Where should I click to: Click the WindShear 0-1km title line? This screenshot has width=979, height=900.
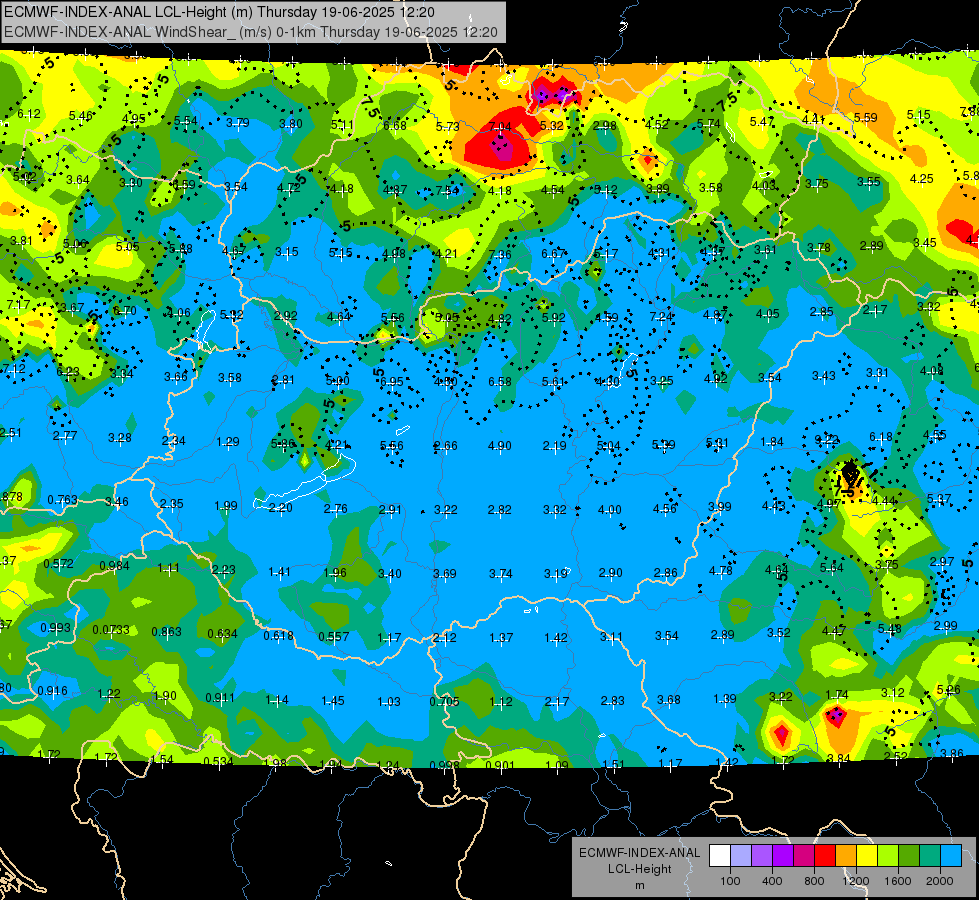(x=250, y=32)
